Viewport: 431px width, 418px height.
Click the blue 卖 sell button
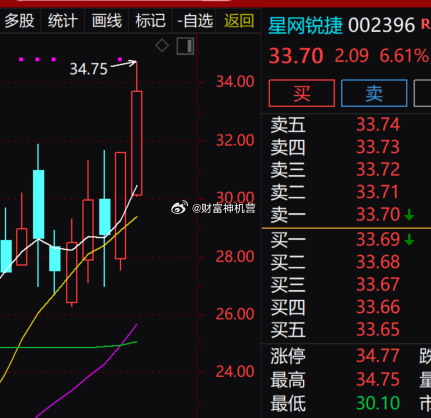374,93
